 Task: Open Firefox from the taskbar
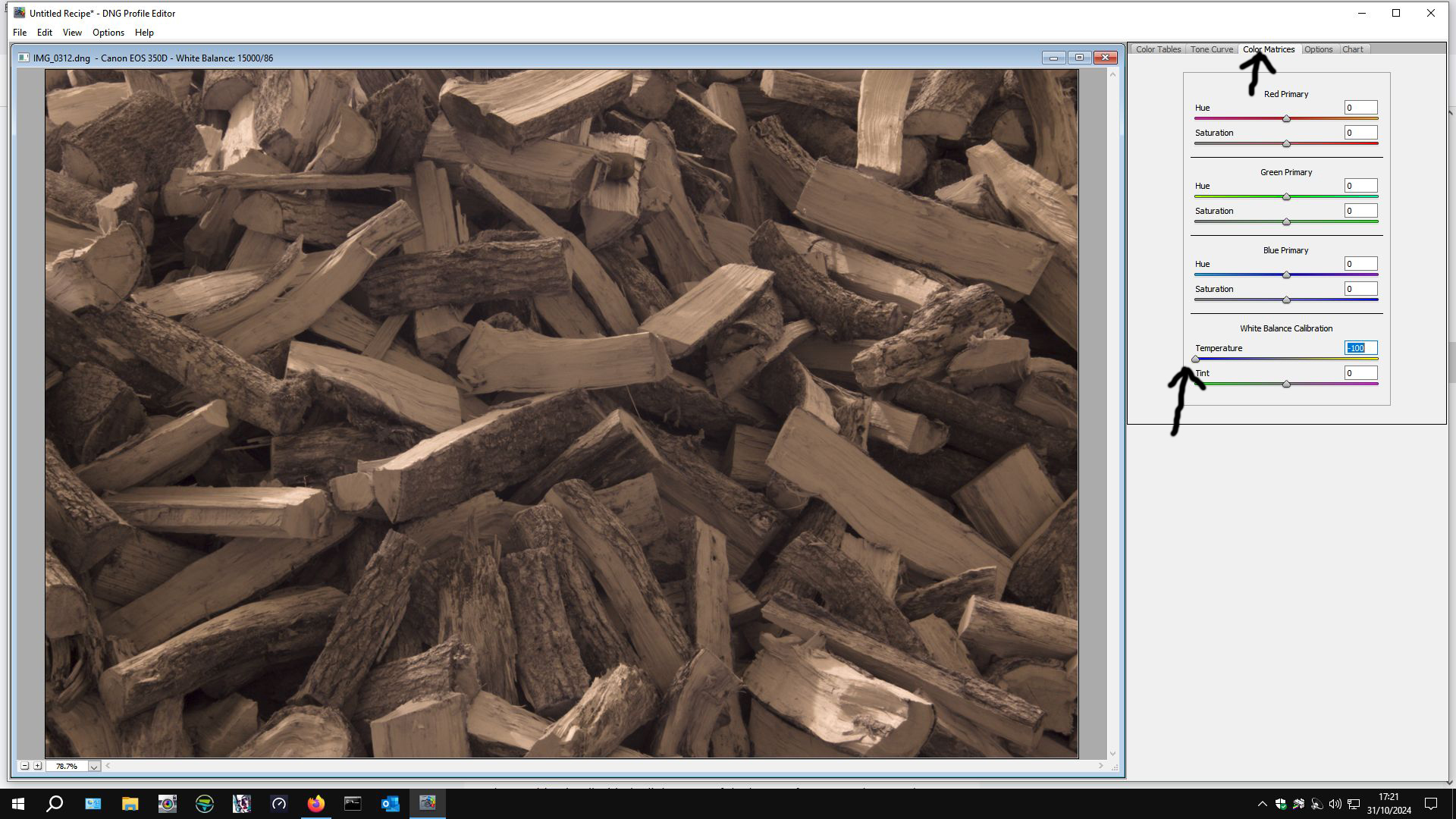316,804
